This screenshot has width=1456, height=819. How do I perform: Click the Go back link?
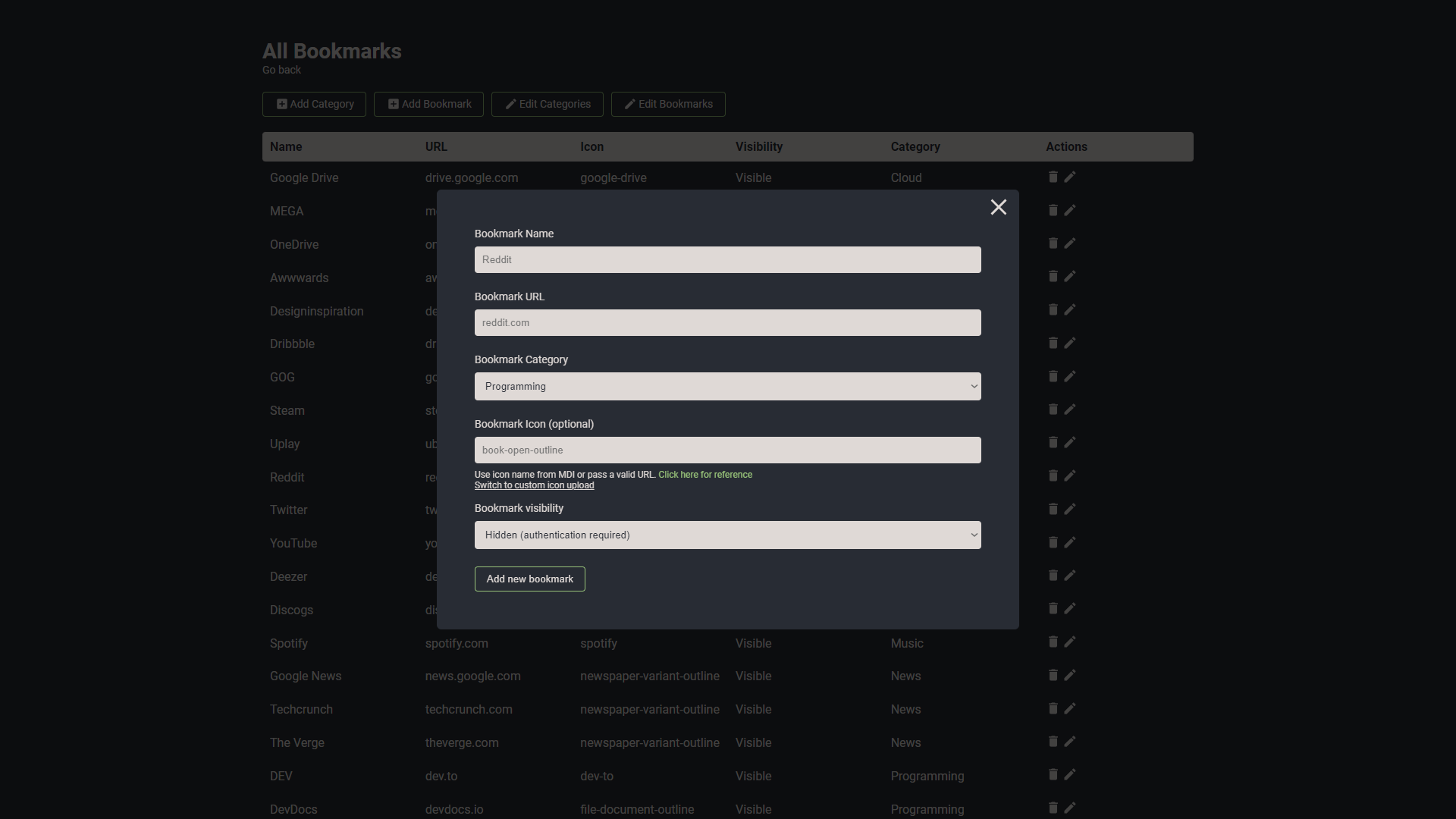pos(281,70)
